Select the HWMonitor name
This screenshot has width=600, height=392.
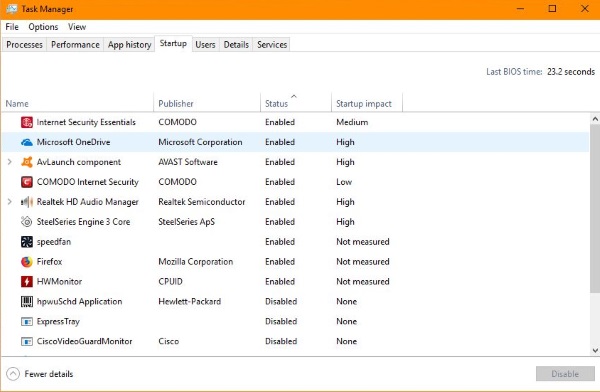59,281
